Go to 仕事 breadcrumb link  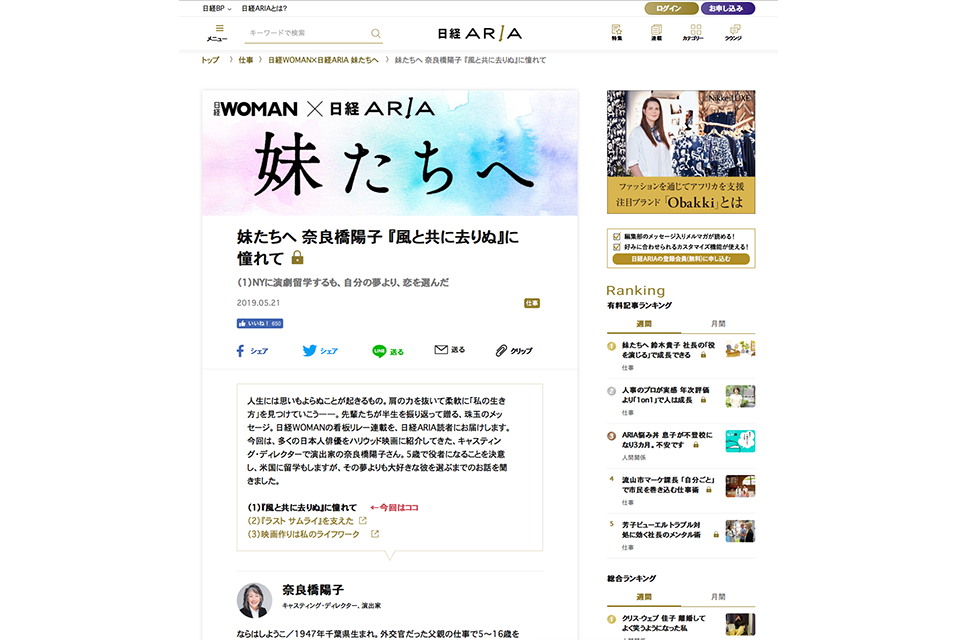[x=246, y=60]
